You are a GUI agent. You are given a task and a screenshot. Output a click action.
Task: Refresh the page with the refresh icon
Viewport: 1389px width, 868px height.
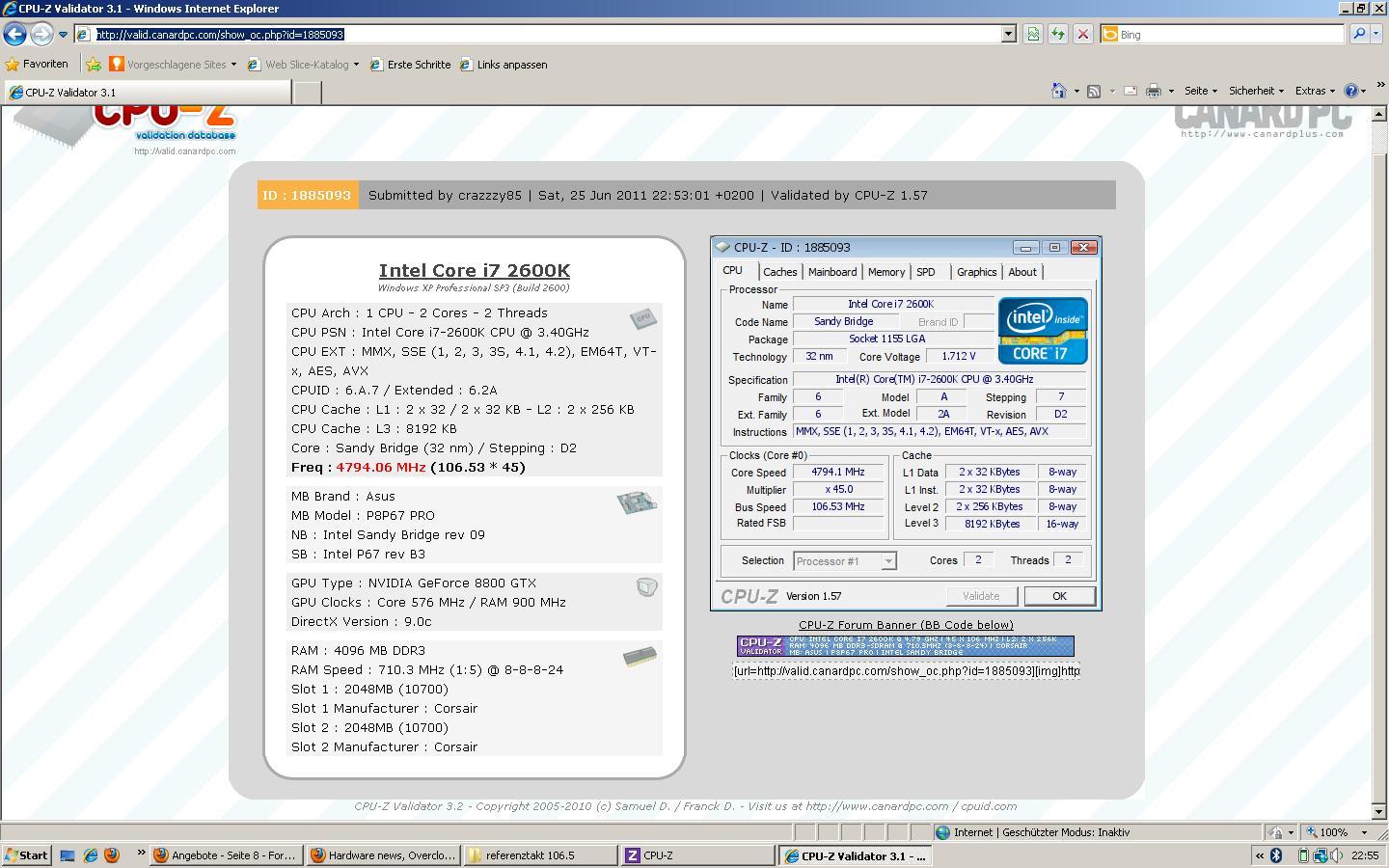pyautogui.click(x=1058, y=34)
